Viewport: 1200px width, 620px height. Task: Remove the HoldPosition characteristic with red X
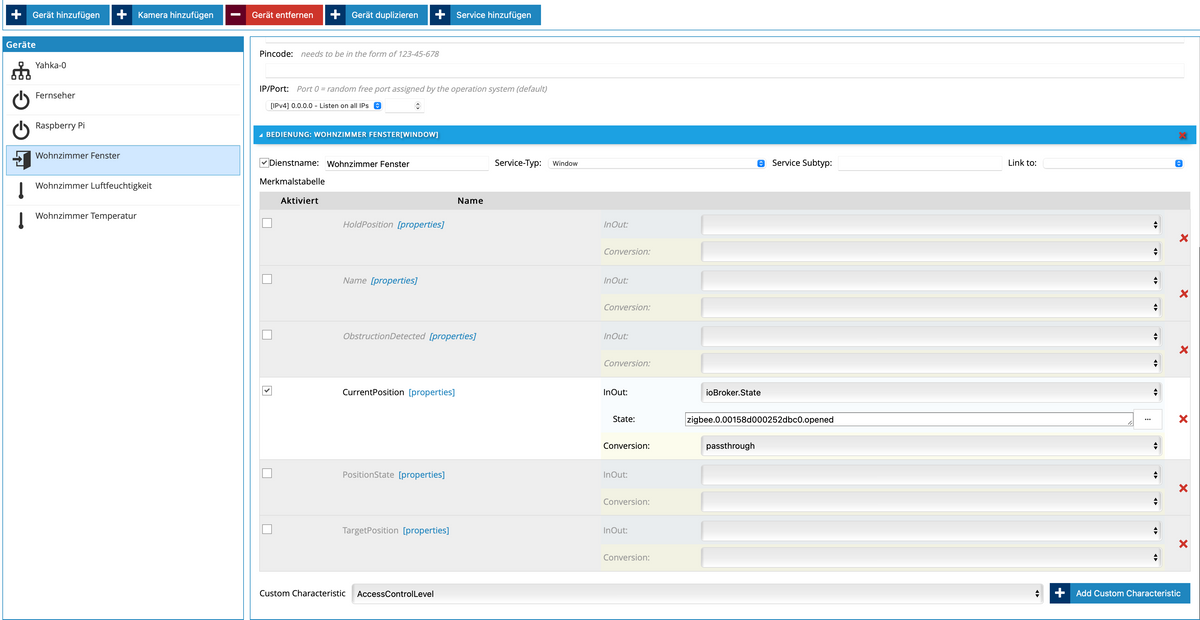(x=1184, y=238)
